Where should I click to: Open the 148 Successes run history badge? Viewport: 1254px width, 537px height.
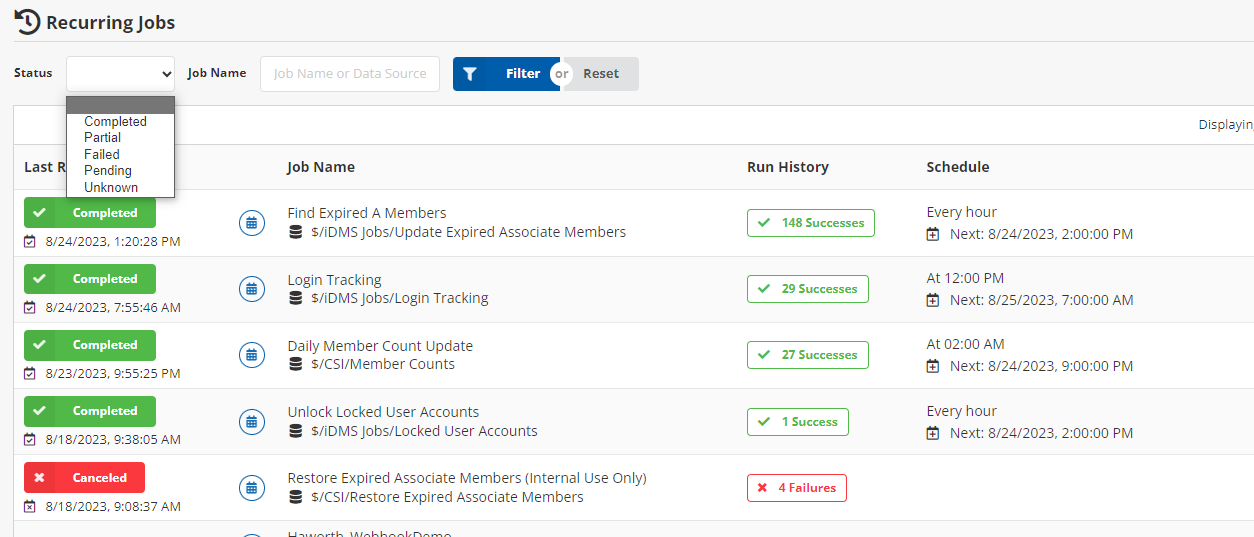coord(810,223)
